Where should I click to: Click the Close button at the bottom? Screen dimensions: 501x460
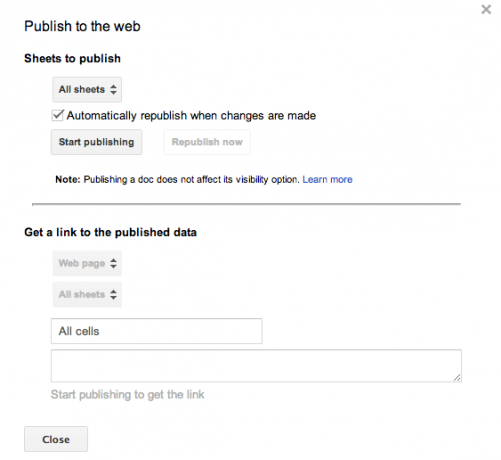tap(56, 439)
